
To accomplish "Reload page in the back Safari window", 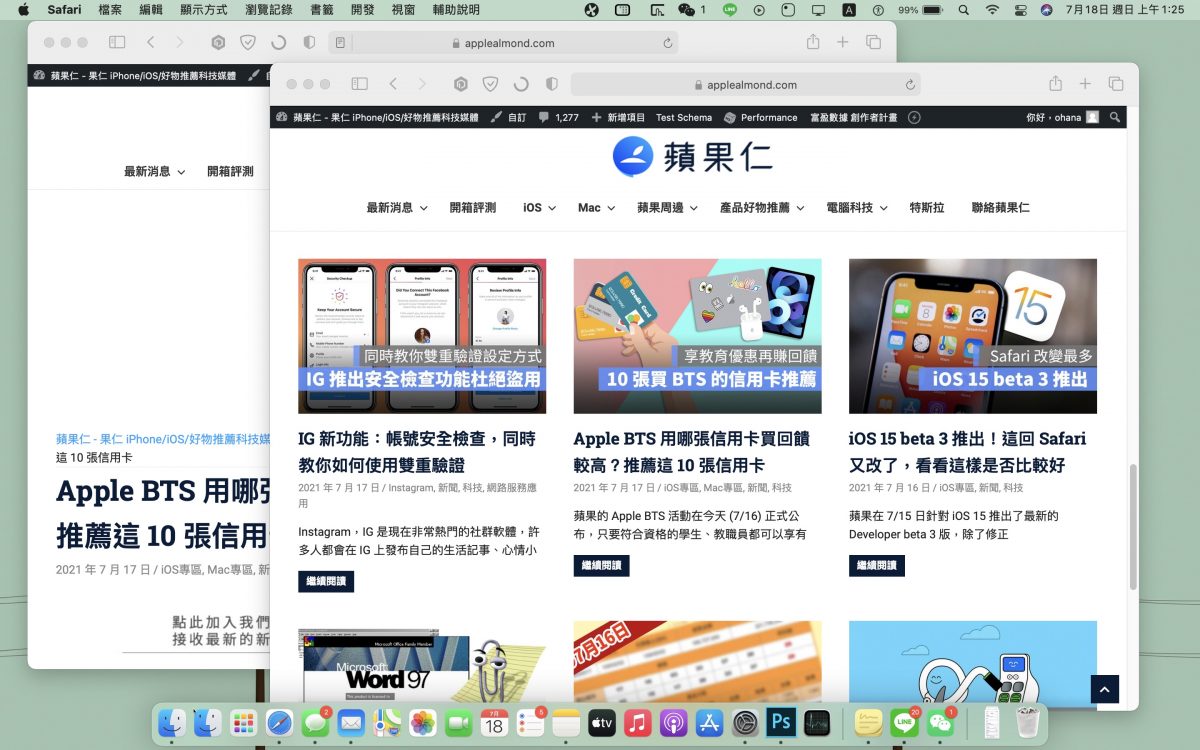I will pyautogui.click(x=668, y=43).
